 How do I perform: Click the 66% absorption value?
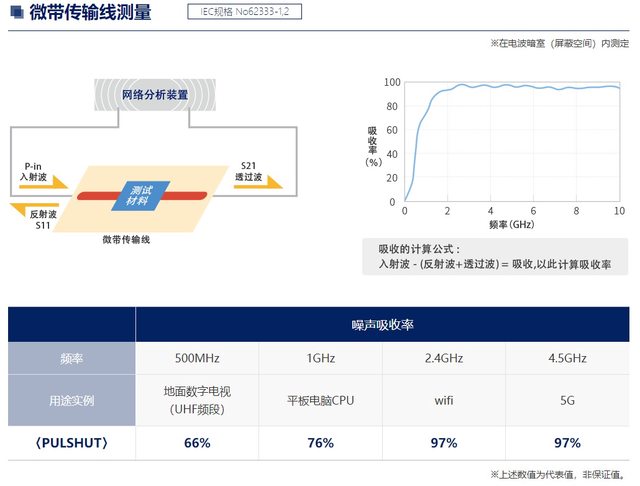coord(197,442)
